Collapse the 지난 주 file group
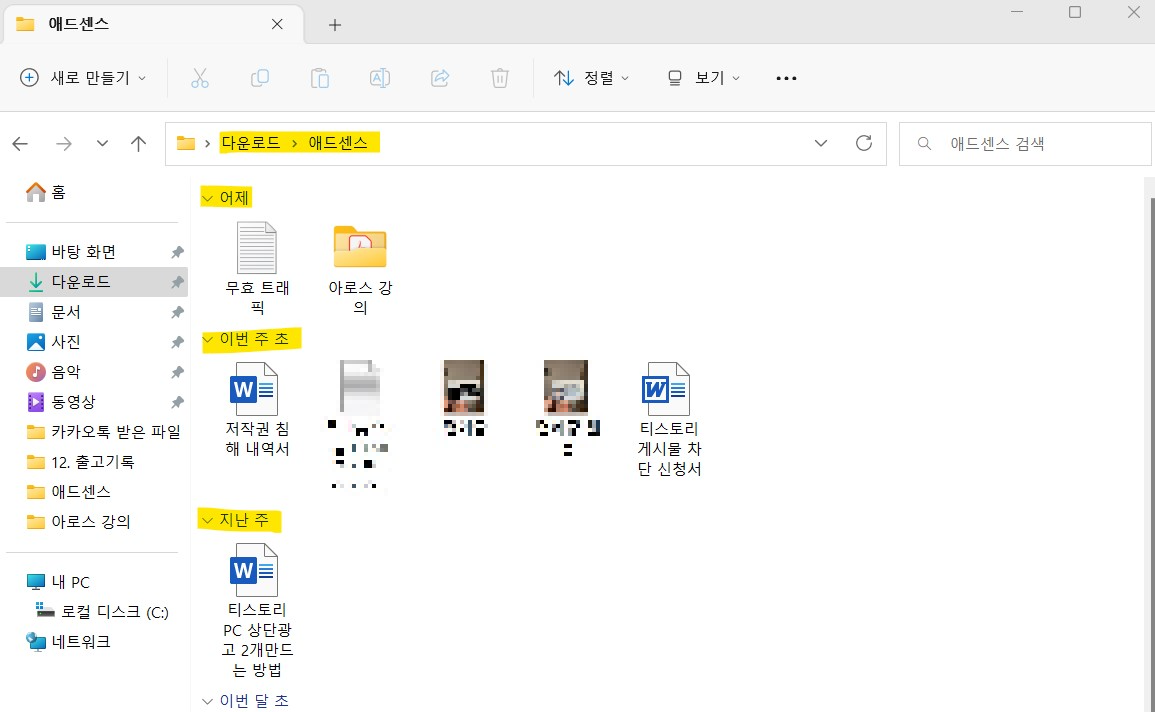Viewport: 1155px width, 712px height. 207,520
